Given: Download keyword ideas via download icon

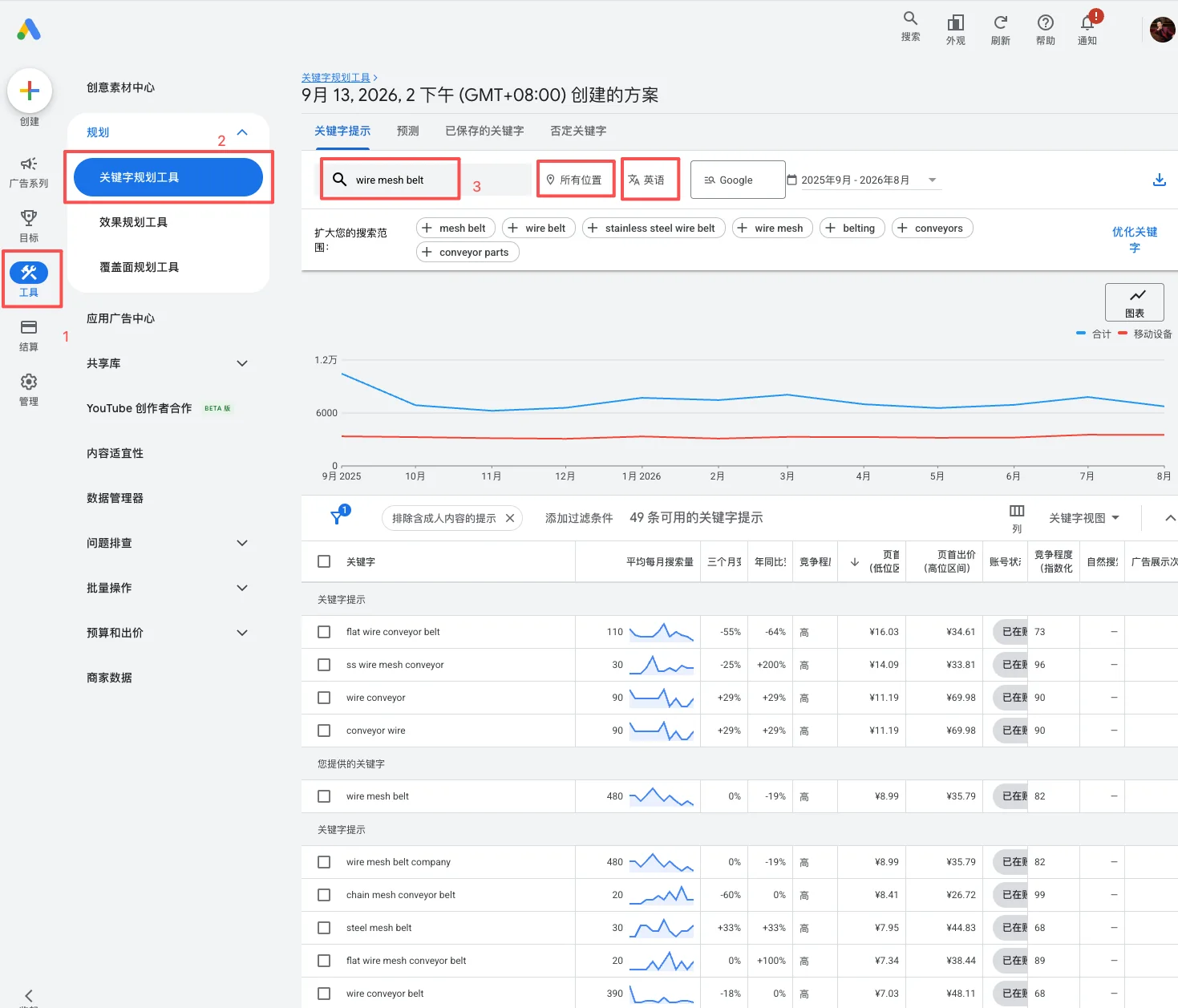Looking at the screenshot, I should point(1159,180).
